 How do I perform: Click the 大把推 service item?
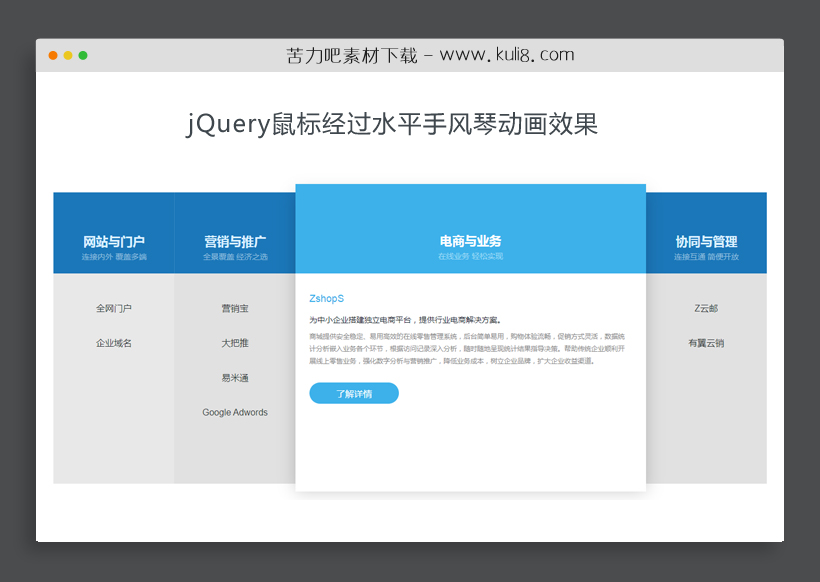tap(234, 343)
